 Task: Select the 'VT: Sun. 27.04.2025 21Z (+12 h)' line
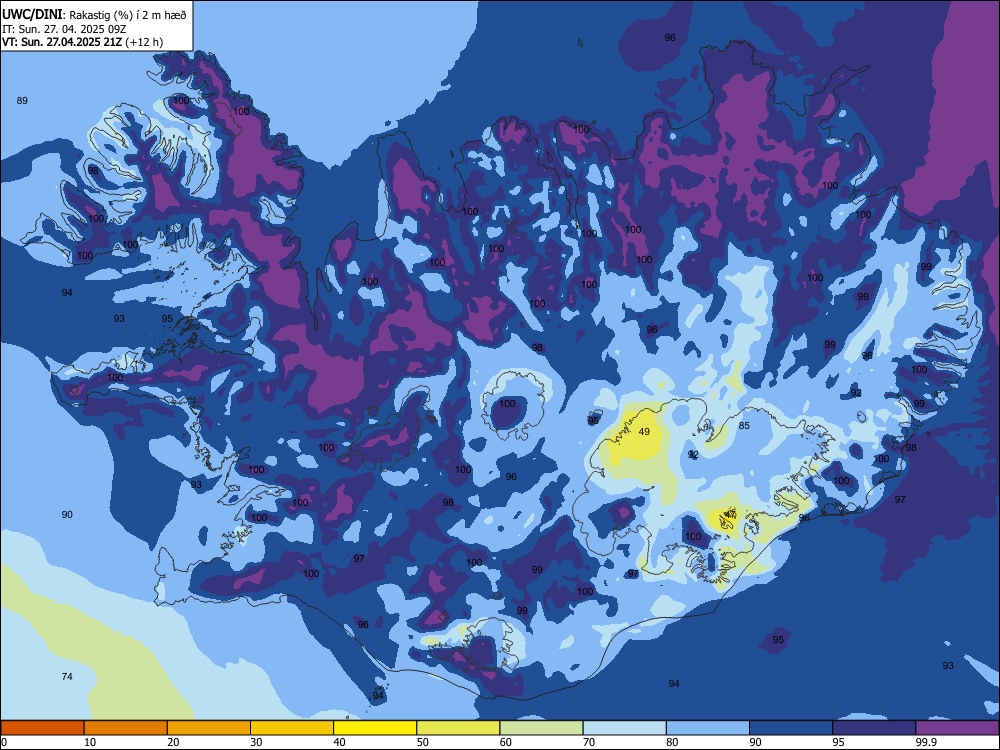click(x=82, y=42)
